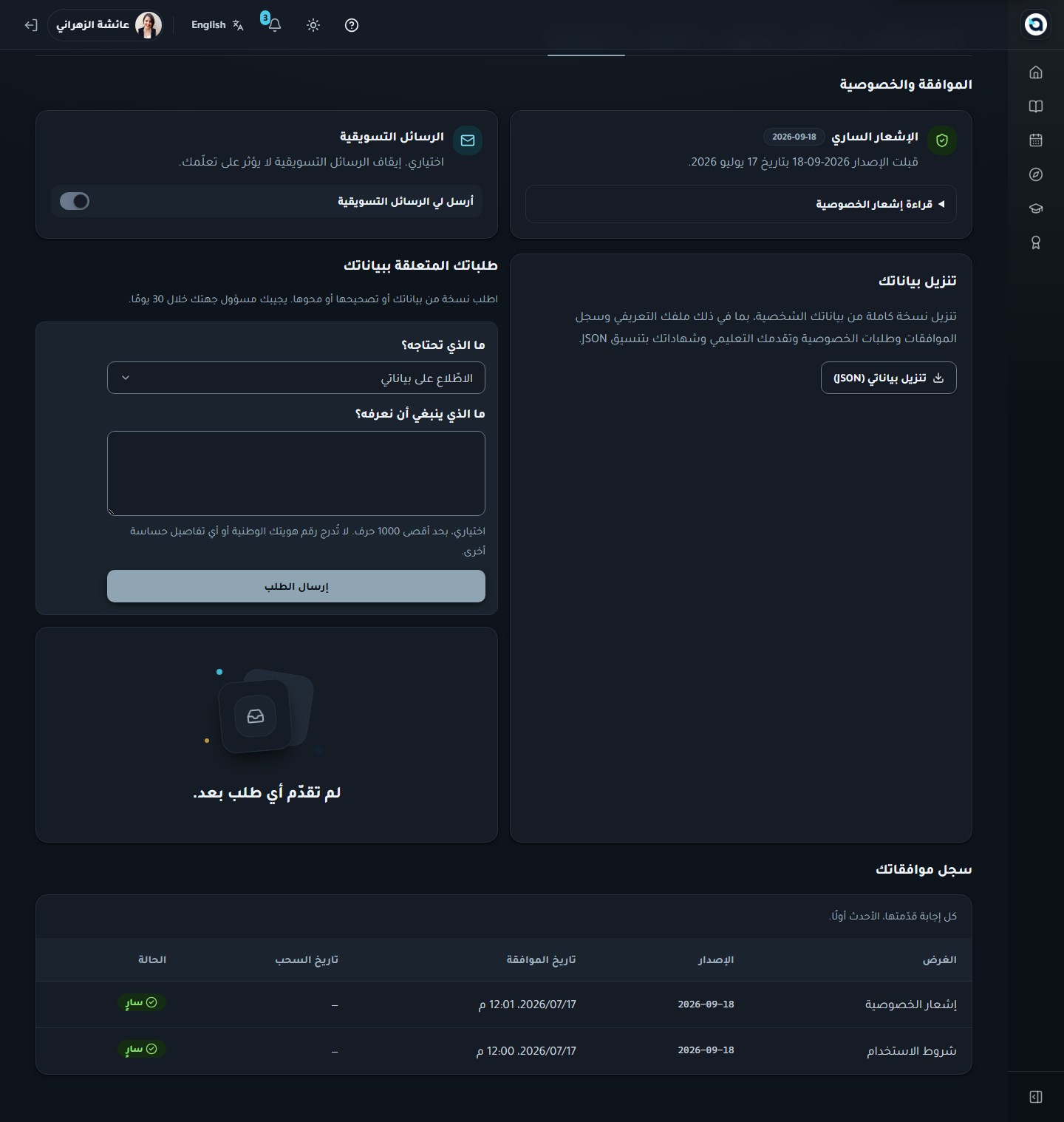
Task: Click the إرسال الطلب submit button
Action: point(296,586)
